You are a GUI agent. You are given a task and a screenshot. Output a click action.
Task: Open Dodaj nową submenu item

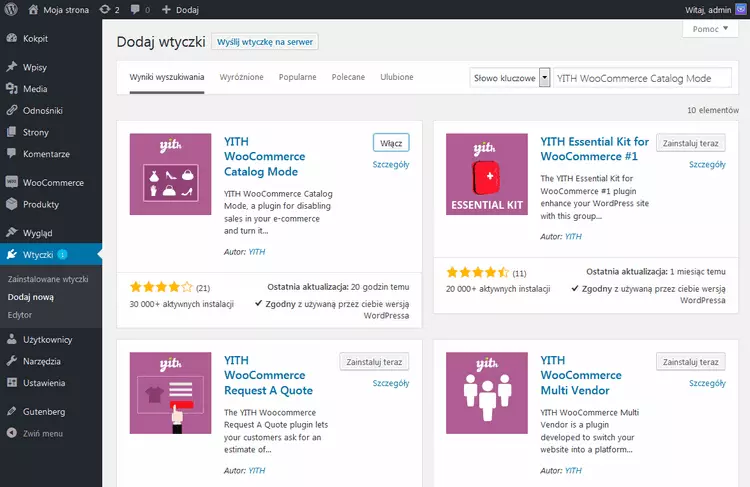click(x=31, y=297)
